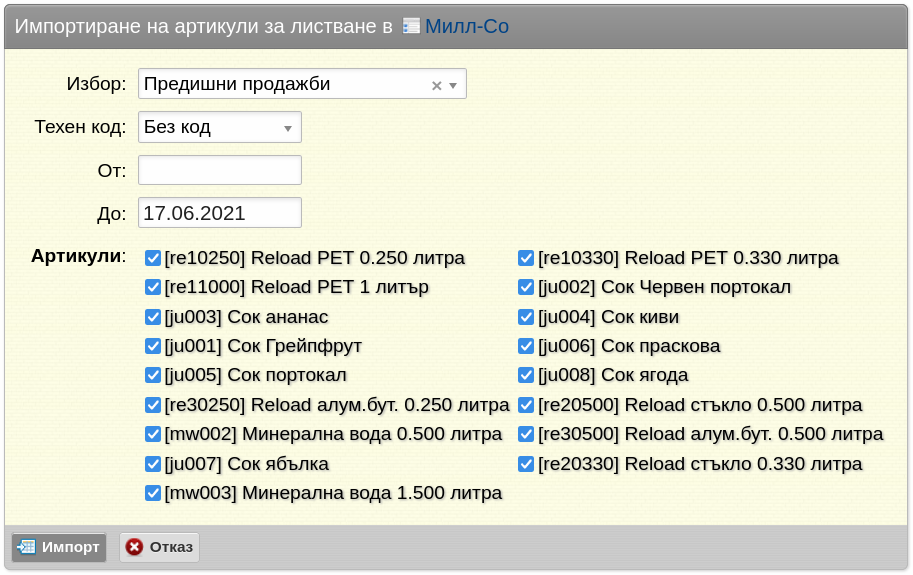Open the Избор dropdown Предишни продажби
Viewport: 913px width, 575px height.
click(302, 84)
